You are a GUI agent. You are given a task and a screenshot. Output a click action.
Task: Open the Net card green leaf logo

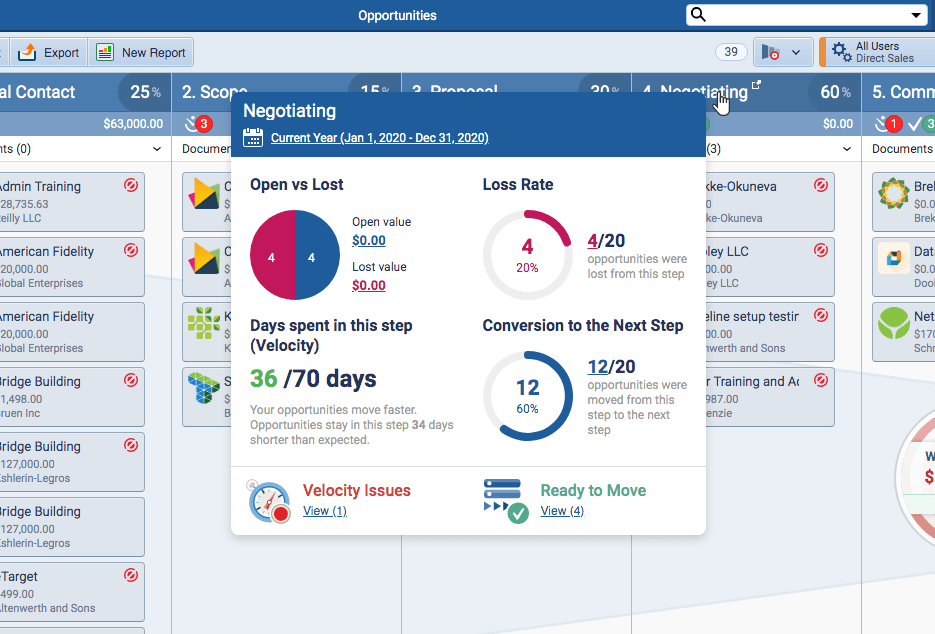(x=893, y=323)
